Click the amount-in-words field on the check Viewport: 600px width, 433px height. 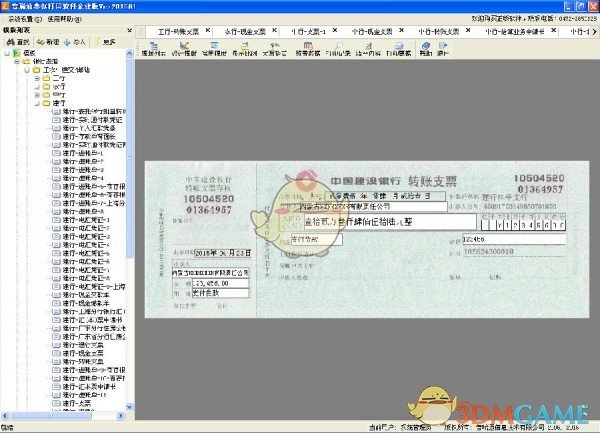[x=390, y=221]
